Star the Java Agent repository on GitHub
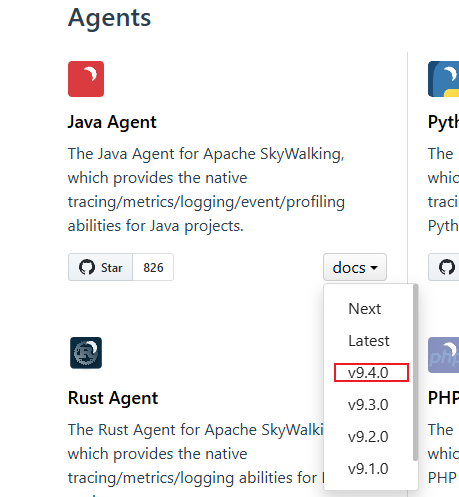The image size is (459, 497). (101, 267)
